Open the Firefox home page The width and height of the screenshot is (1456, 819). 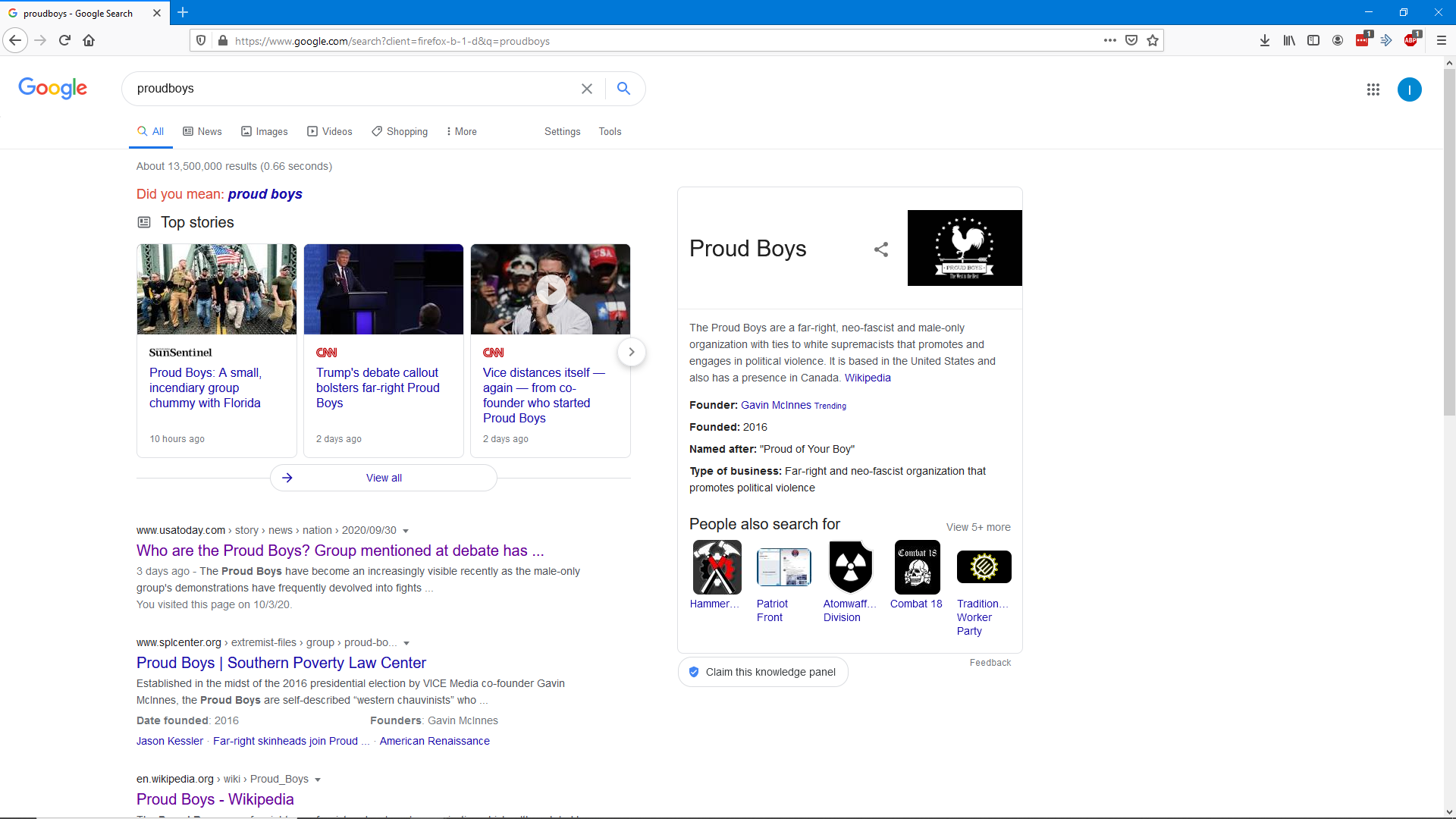(89, 40)
